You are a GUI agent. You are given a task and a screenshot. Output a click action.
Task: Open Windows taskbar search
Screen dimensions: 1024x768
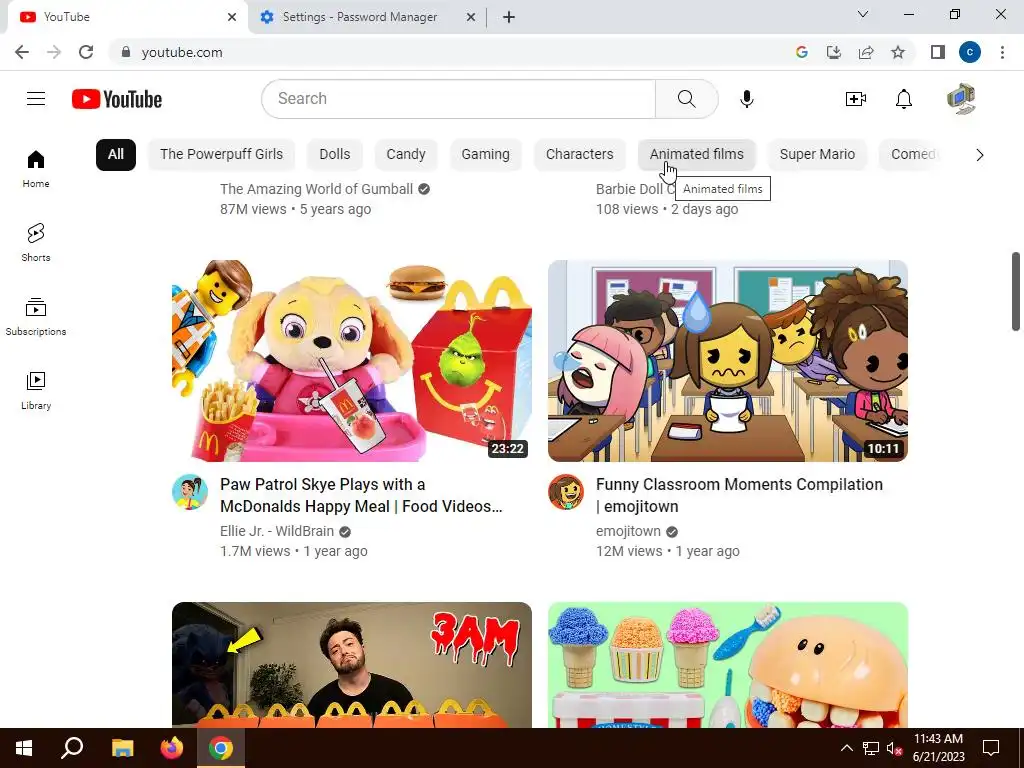[72, 748]
